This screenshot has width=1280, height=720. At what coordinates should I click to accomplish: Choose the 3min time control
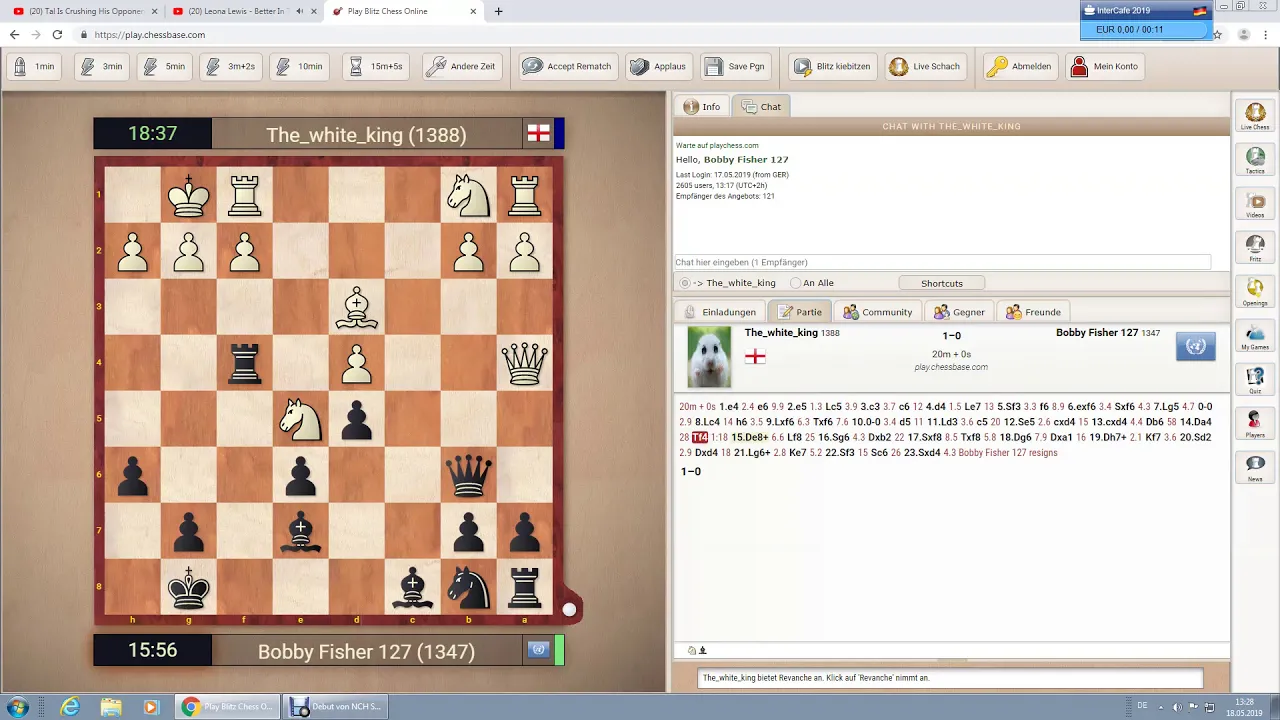click(x=101, y=66)
